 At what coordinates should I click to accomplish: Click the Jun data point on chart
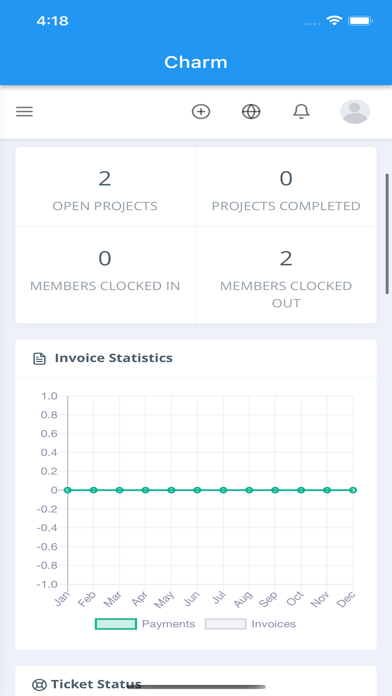point(197,490)
